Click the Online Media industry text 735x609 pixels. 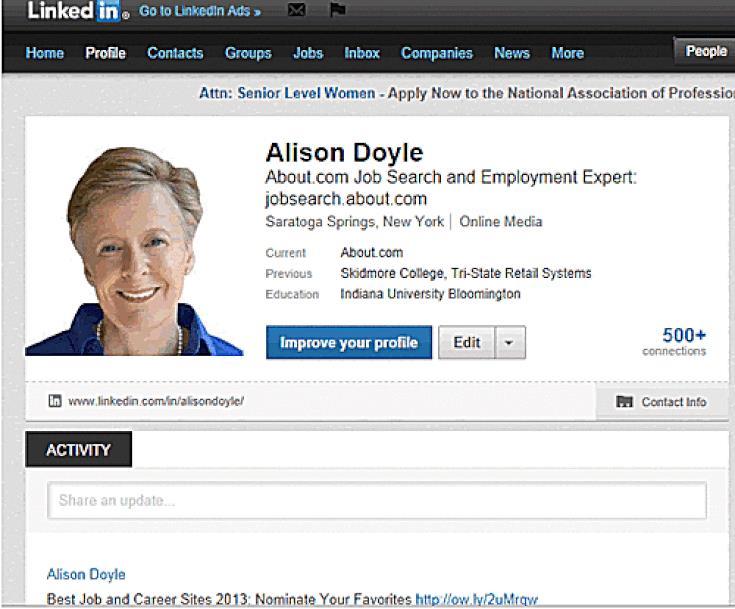pyautogui.click(x=501, y=221)
